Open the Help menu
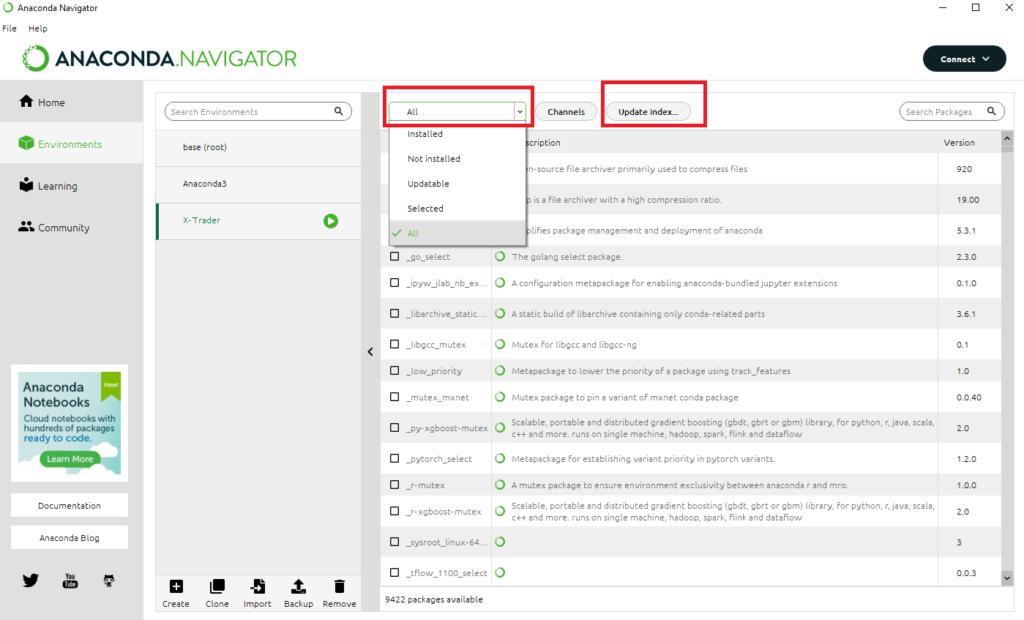 tap(38, 28)
